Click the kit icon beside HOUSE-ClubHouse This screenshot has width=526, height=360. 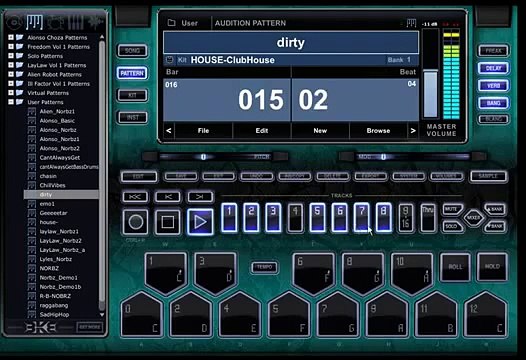pyautogui.click(x=169, y=60)
